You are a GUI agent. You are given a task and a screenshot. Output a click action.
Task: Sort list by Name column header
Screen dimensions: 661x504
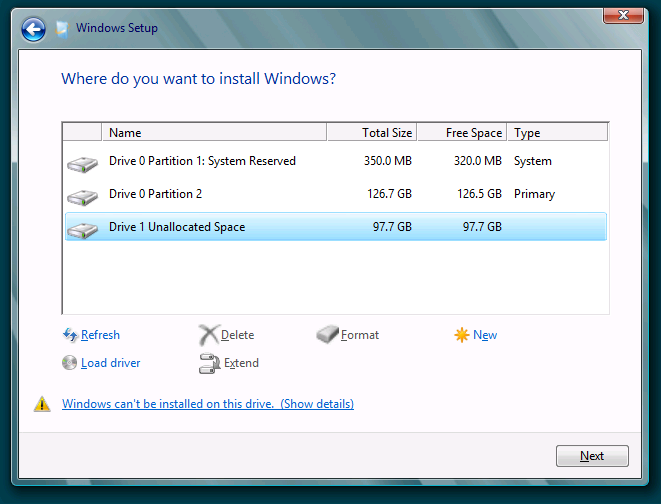pyautogui.click(x=214, y=132)
